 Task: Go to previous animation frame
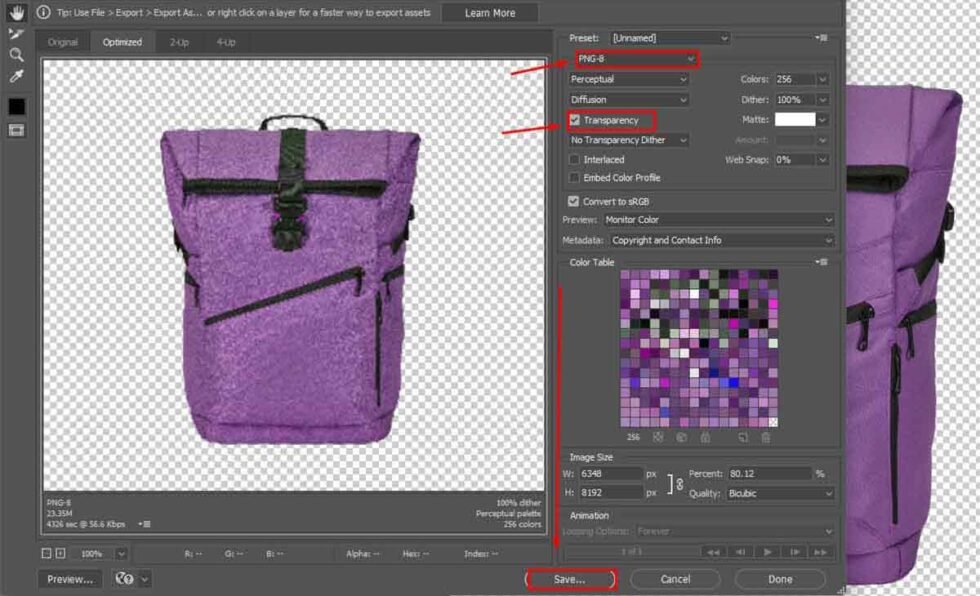point(740,552)
